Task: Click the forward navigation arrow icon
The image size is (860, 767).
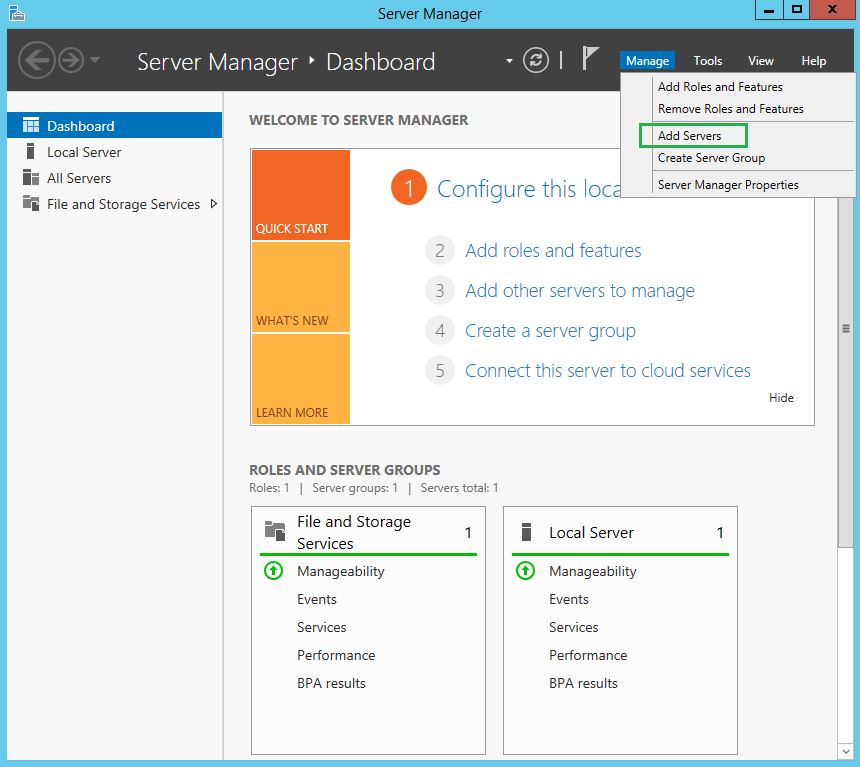Action: 69,61
